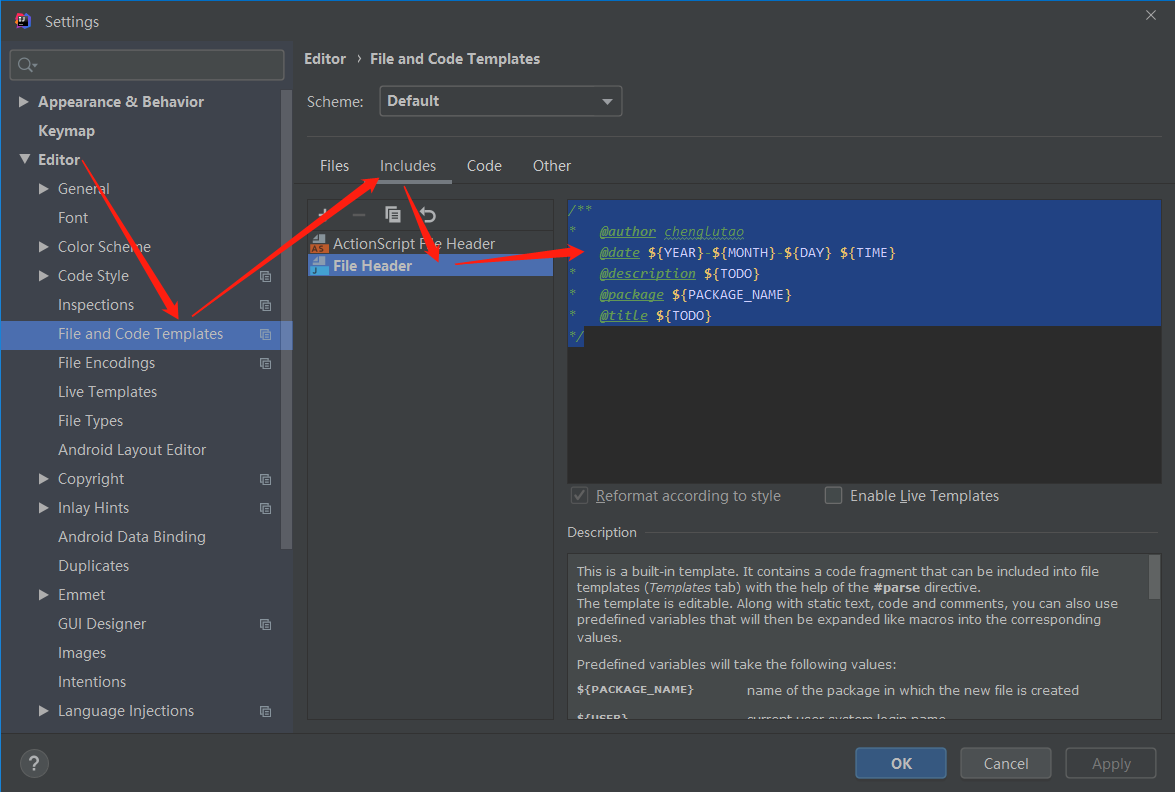Click @title ${TODO} line in editor

click(655, 315)
